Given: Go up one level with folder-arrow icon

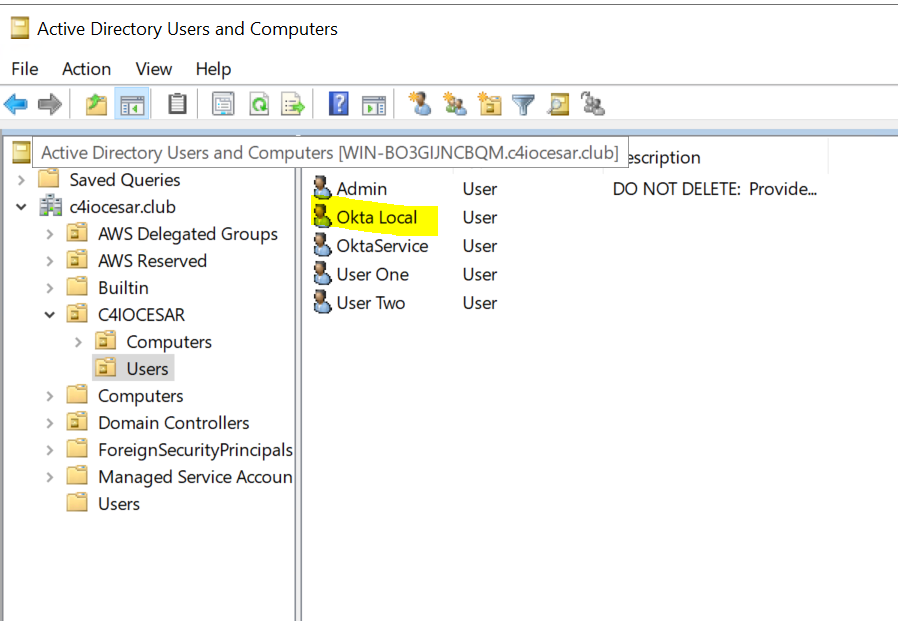Looking at the screenshot, I should [x=96, y=104].
